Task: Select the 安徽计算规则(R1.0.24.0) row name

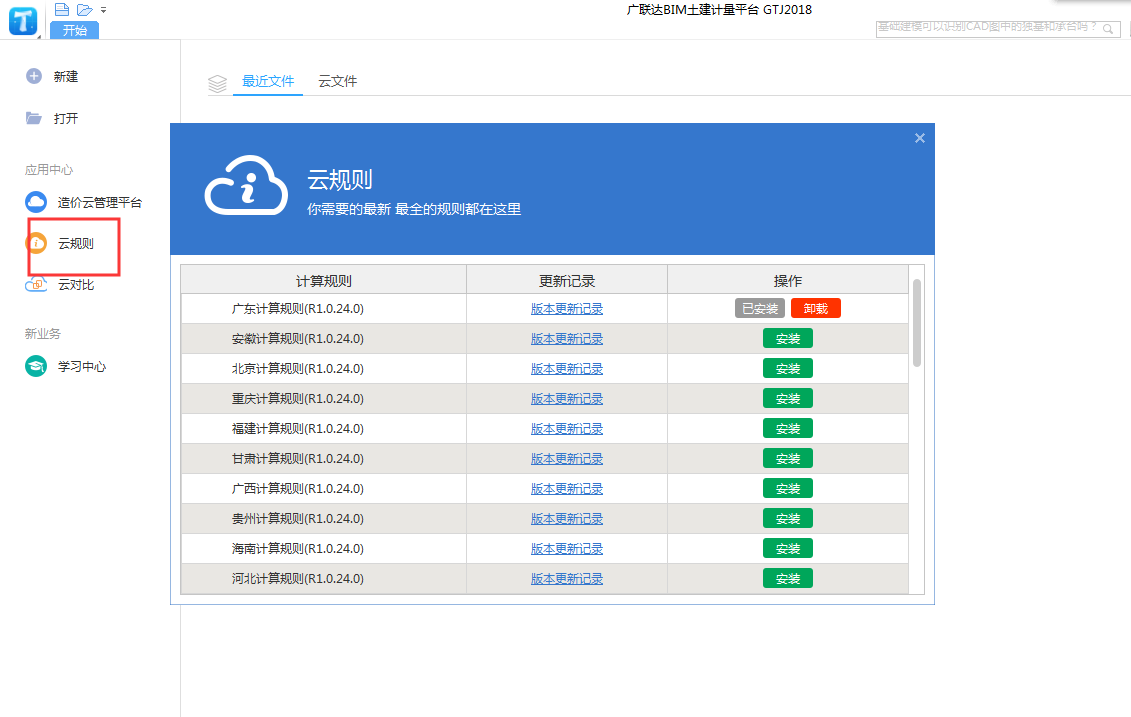Action: 298,338
